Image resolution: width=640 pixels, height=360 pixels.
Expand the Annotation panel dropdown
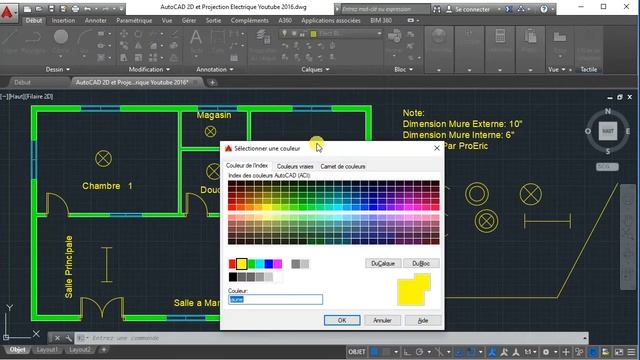(x=215, y=69)
